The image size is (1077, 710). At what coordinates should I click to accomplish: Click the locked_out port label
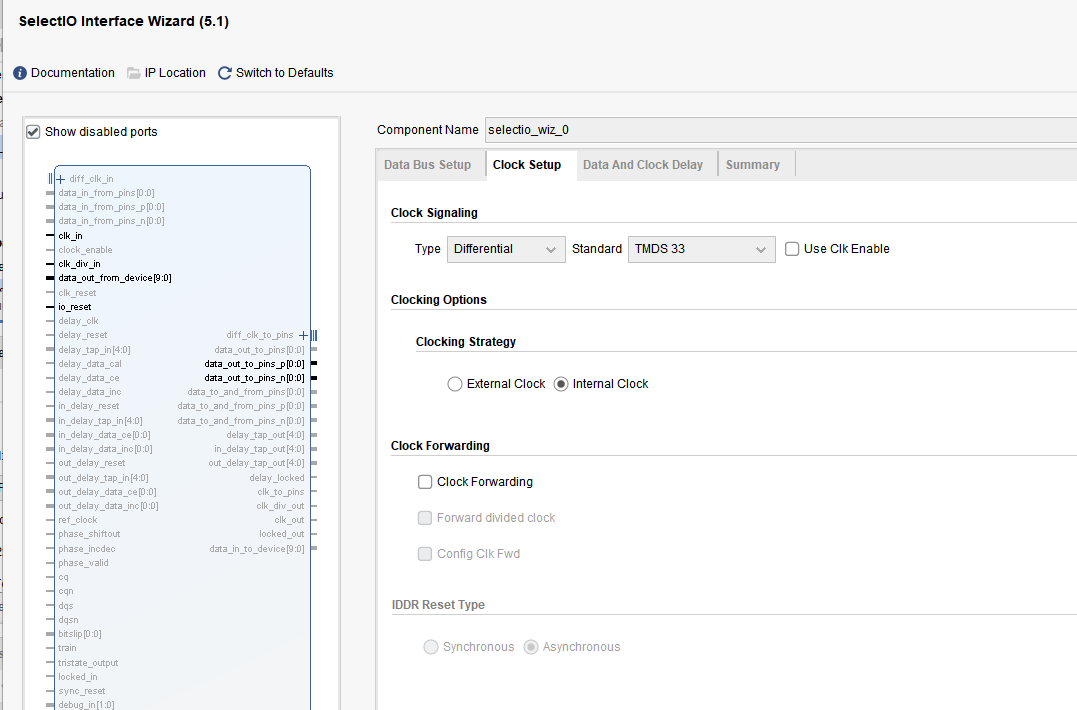282,534
